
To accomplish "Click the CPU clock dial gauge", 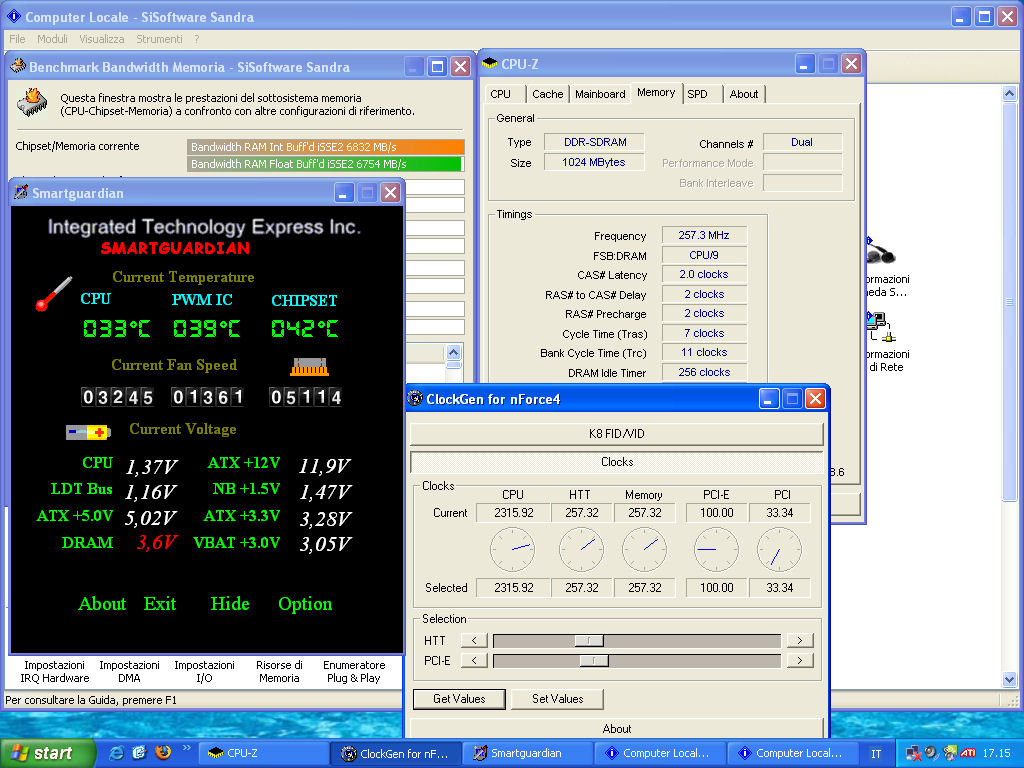I will coord(513,550).
